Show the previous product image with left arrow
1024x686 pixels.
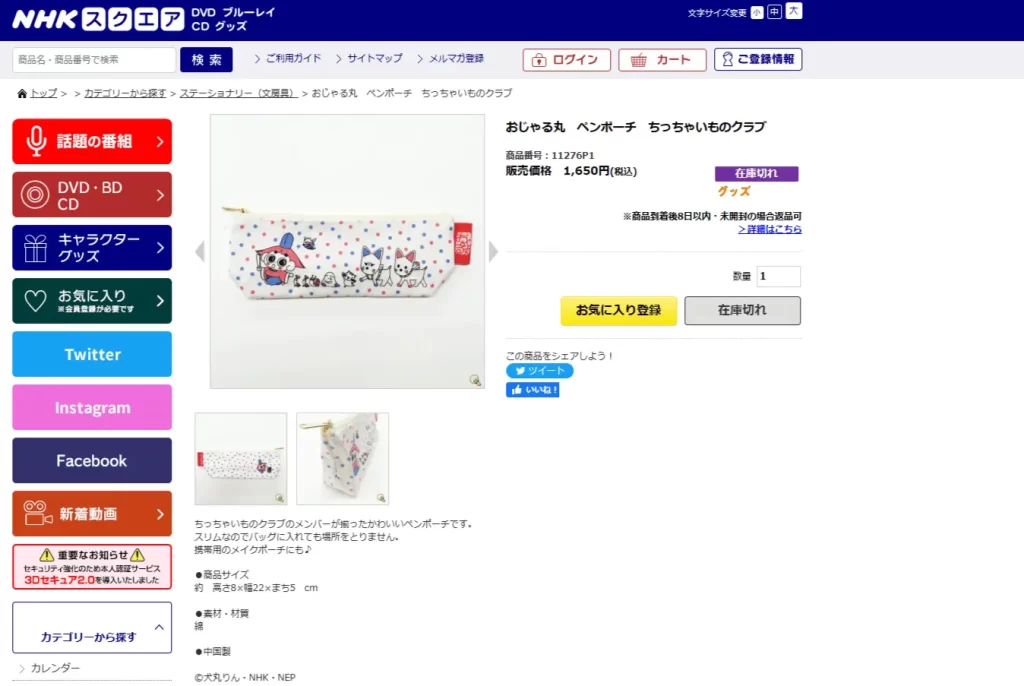point(200,251)
